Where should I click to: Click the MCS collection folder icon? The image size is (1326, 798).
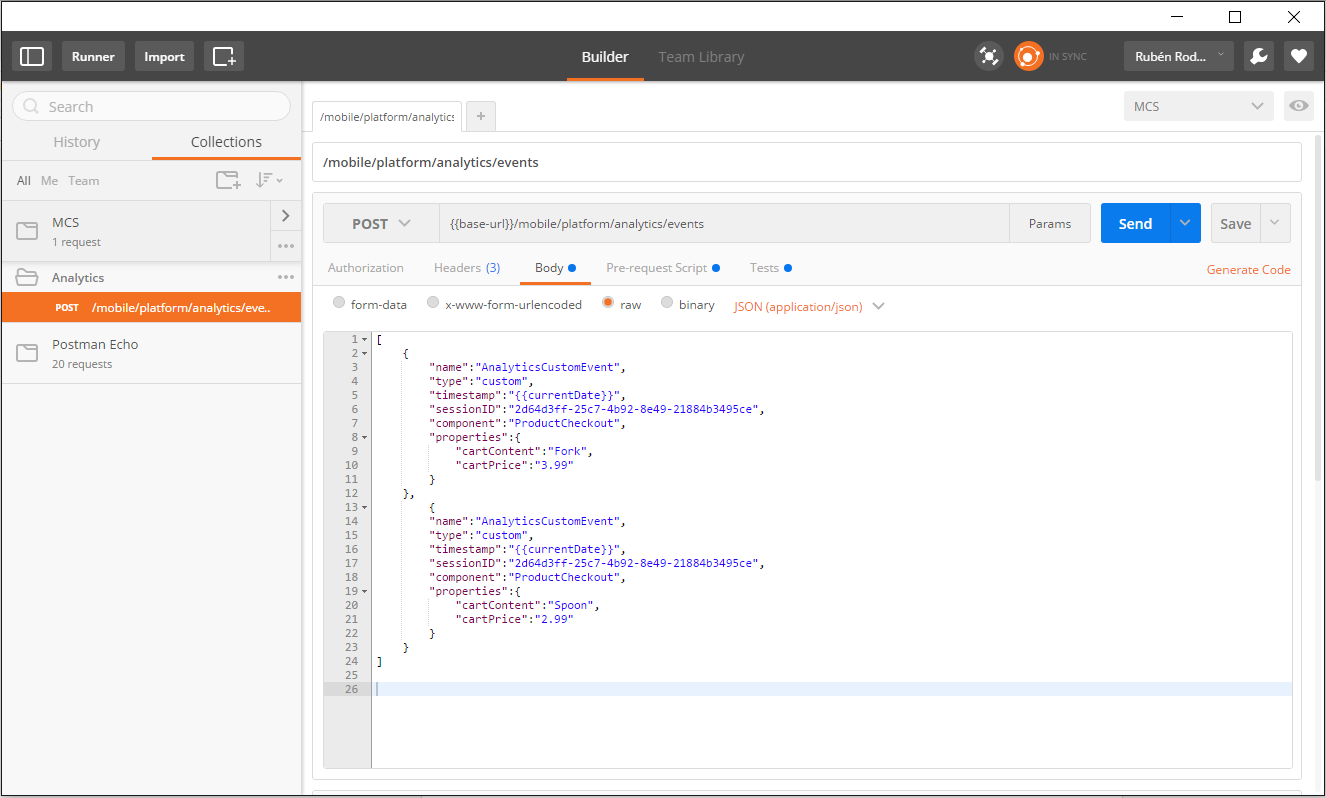[27, 231]
